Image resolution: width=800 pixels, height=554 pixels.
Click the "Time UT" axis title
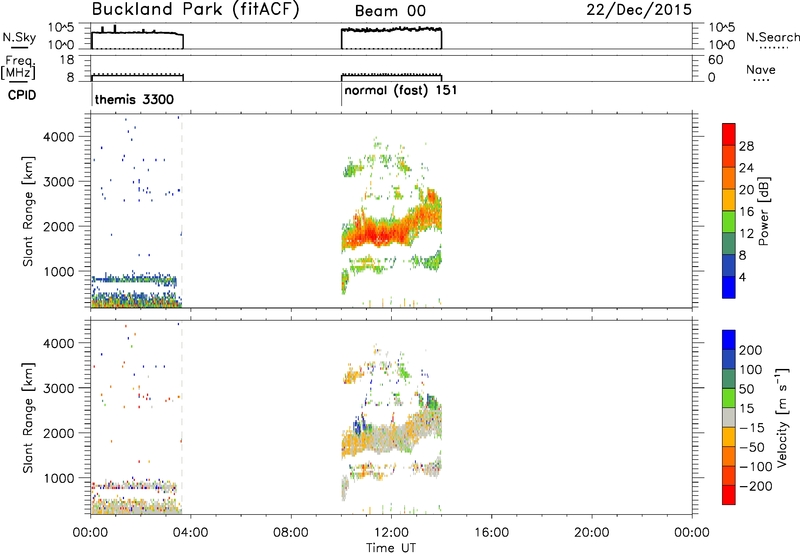point(391,548)
